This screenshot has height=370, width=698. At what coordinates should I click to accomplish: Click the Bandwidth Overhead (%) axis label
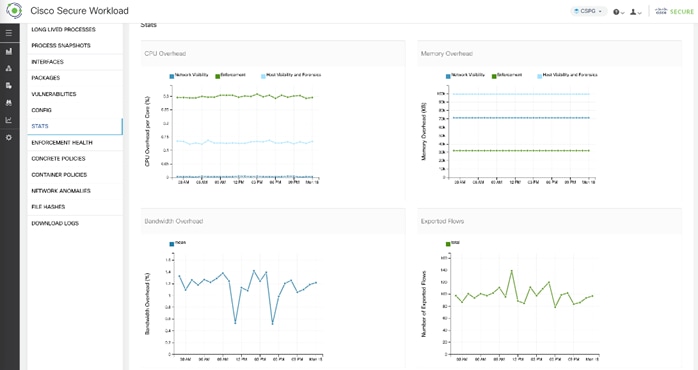147,304
